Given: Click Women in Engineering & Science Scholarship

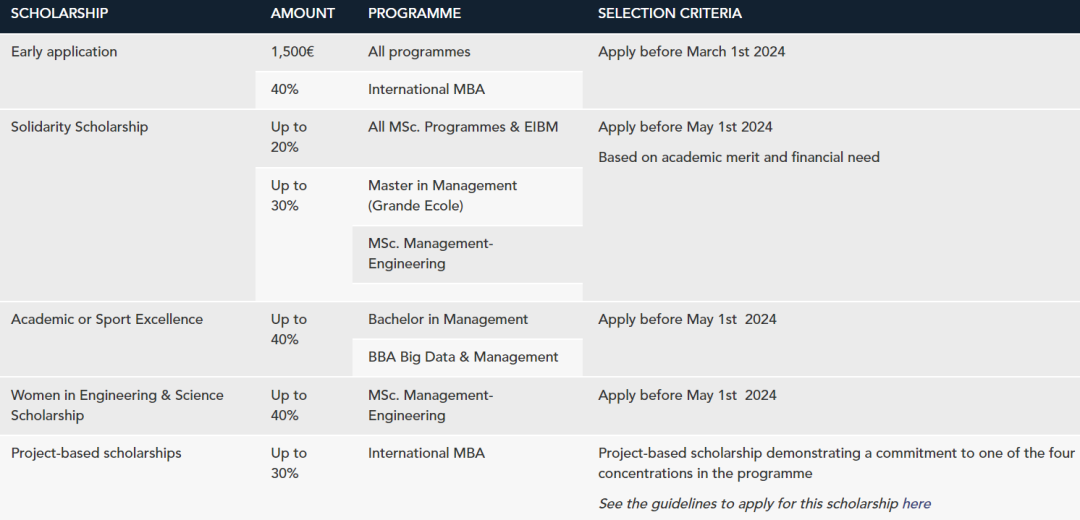Looking at the screenshot, I should pyautogui.click(x=117, y=405).
